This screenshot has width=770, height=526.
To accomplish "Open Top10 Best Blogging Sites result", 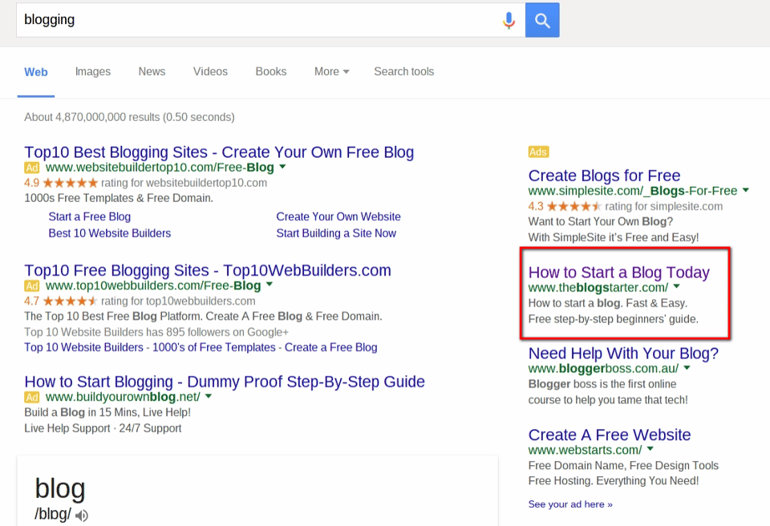I will coord(219,152).
